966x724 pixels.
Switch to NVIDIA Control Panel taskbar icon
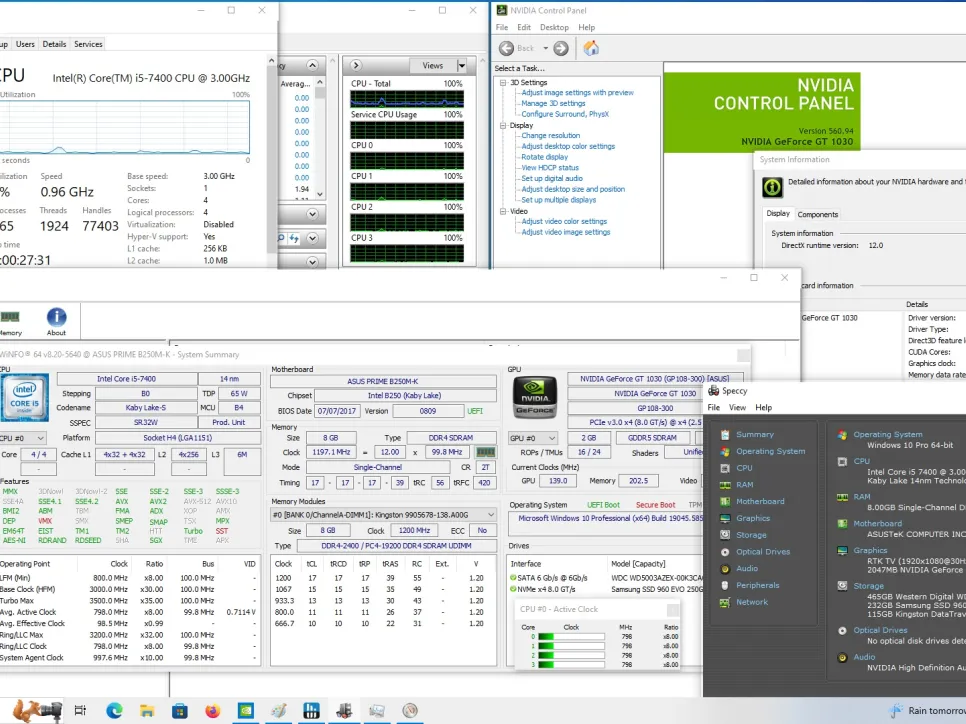(x=246, y=710)
